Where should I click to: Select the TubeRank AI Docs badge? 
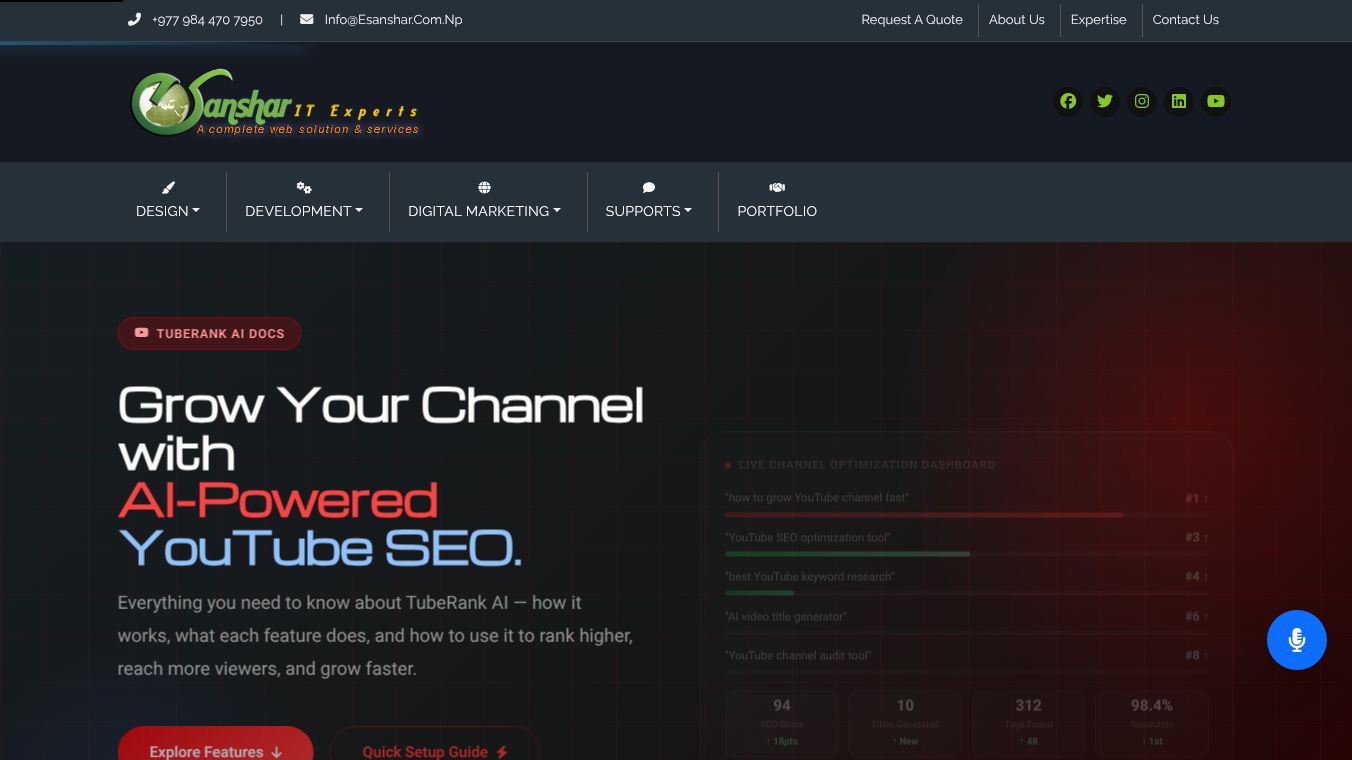[209, 334]
